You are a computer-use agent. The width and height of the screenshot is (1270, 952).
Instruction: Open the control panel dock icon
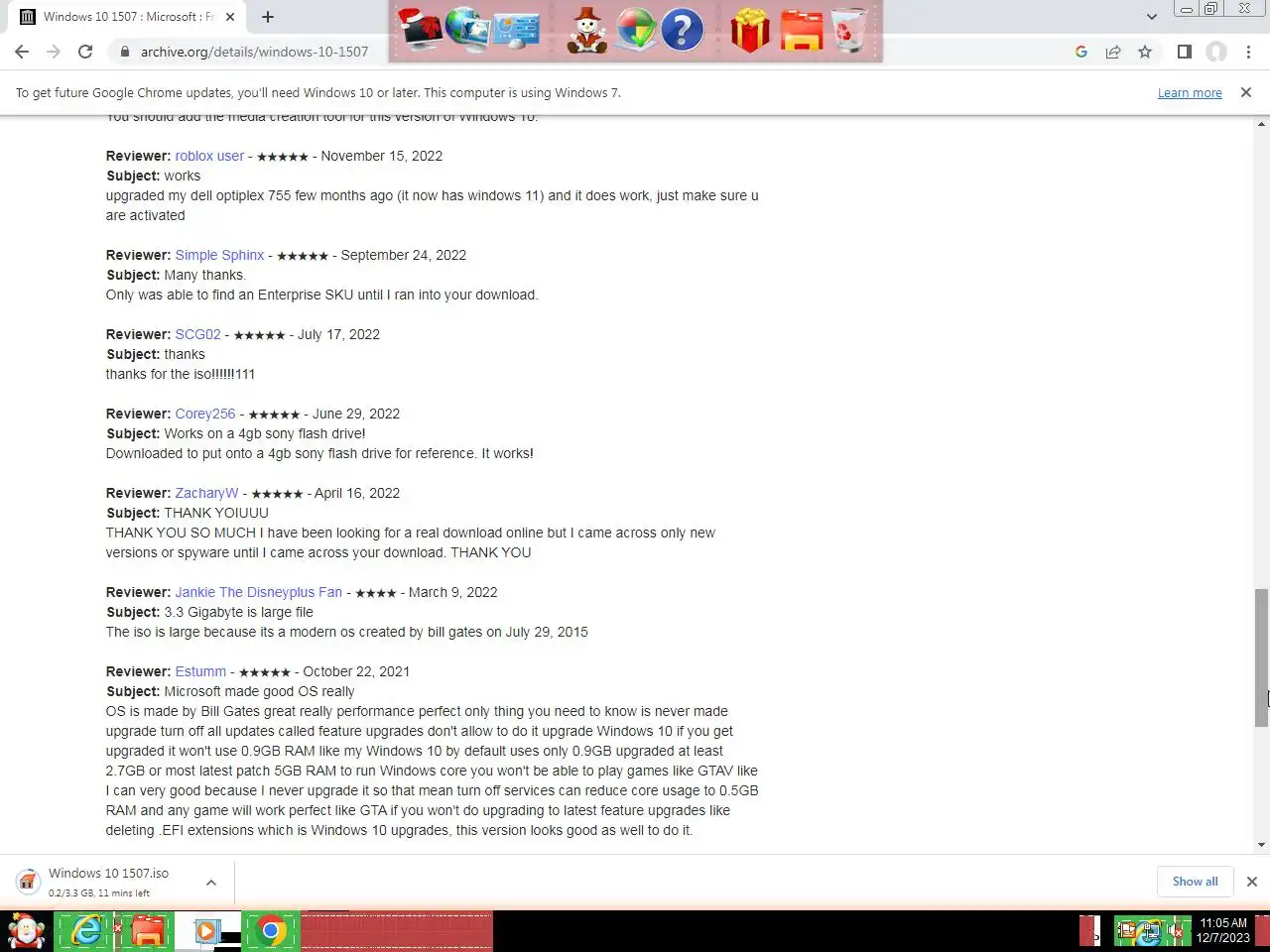tap(516, 30)
